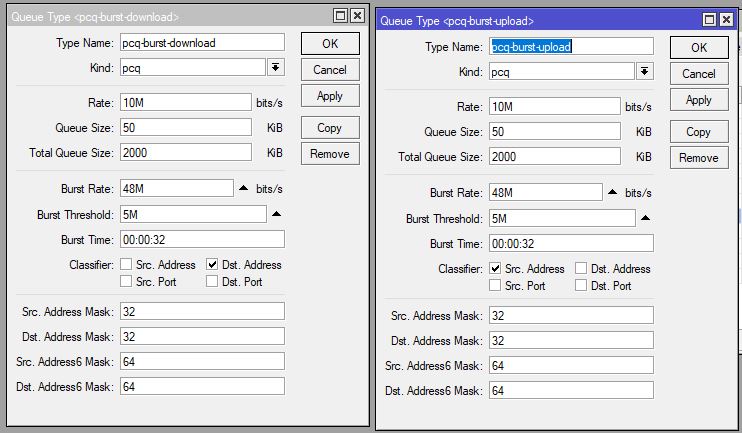Click Cancel in pcq-burst-upload window
The width and height of the screenshot is (742, 433).
click(x=699, y=73)
